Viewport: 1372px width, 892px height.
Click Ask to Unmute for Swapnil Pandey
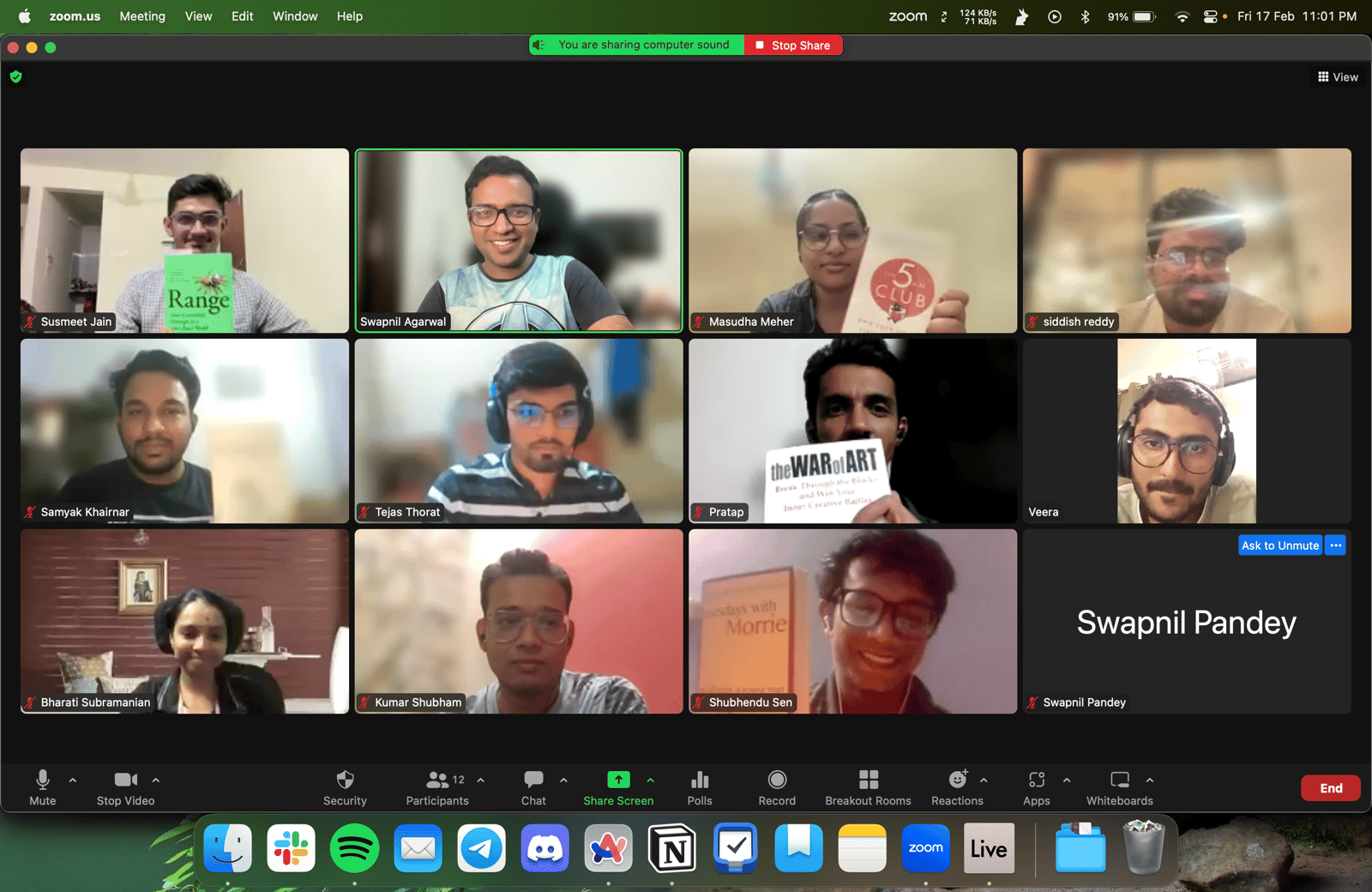[1279, 545]
